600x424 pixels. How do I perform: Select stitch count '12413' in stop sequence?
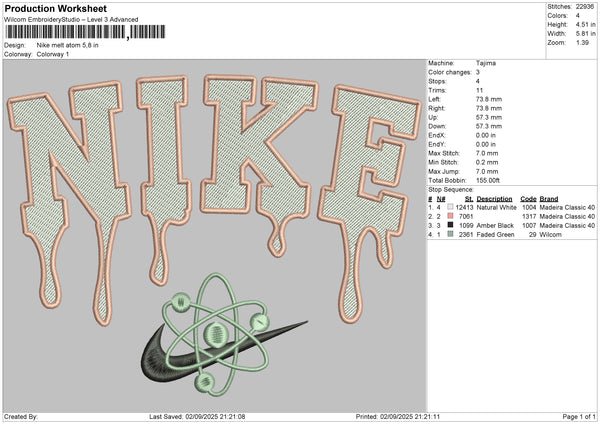click(x=464, y=207)
